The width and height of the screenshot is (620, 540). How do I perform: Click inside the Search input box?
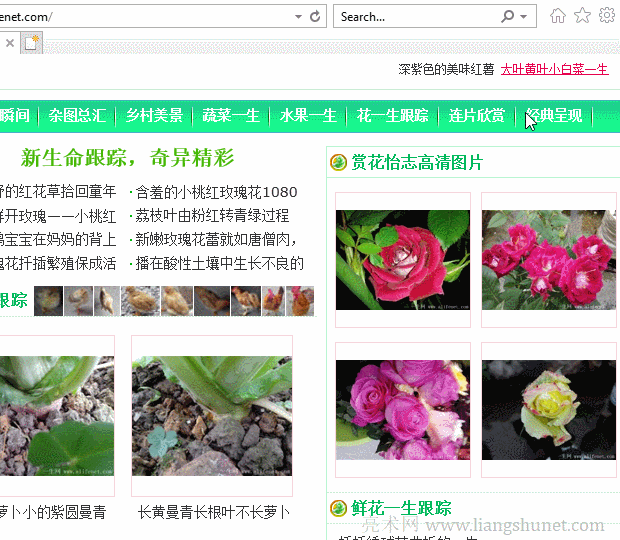click(417, 17)
